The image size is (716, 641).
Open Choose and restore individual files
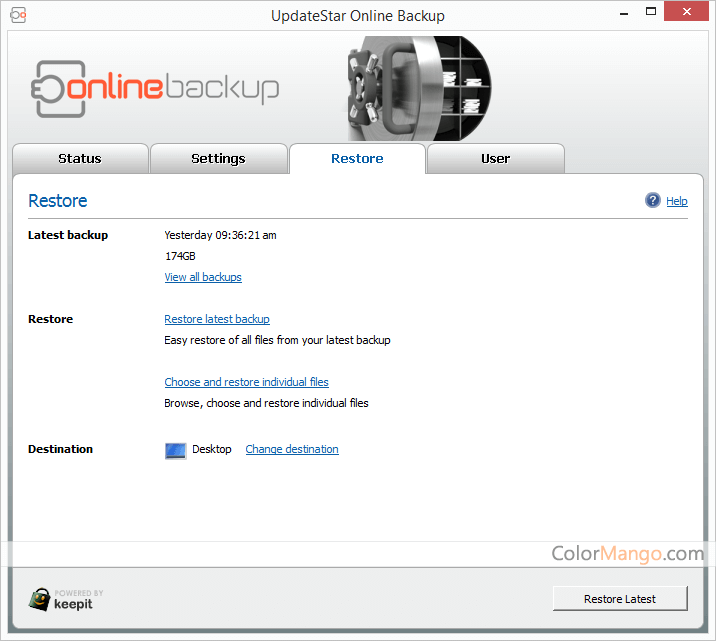tap(247, 382)
